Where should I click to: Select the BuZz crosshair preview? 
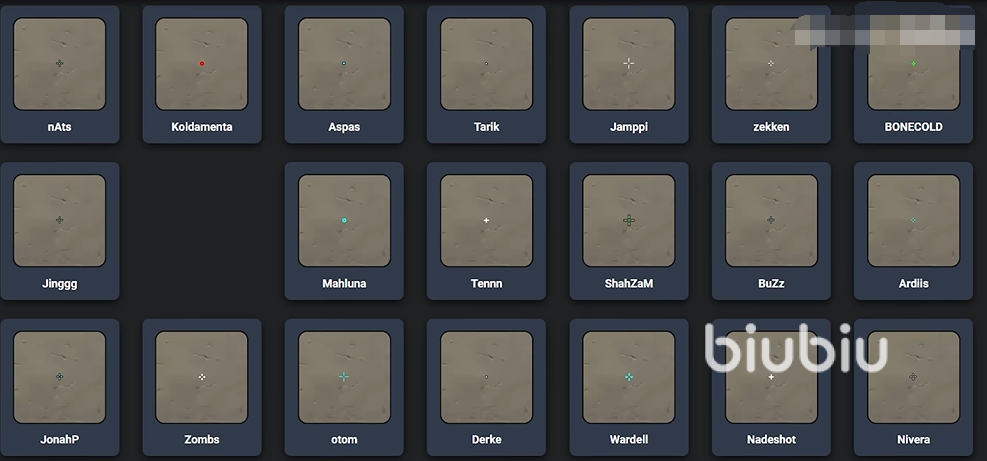point(771,220)
